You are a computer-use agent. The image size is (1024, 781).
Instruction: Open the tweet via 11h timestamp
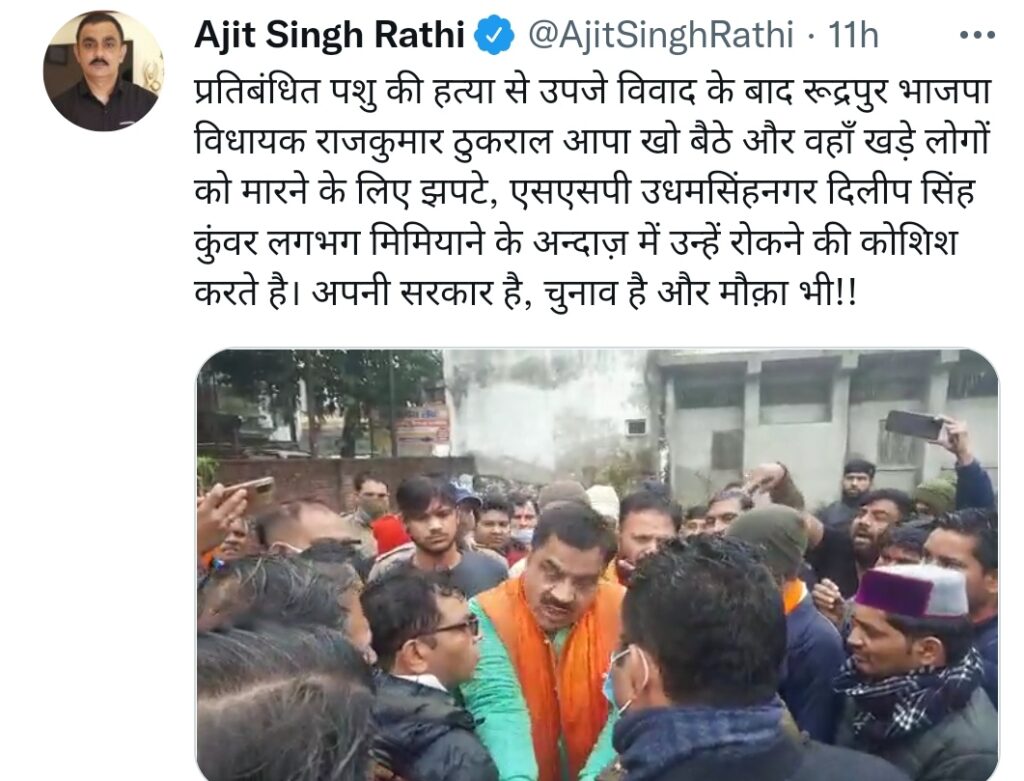click(x=853, y=35)
